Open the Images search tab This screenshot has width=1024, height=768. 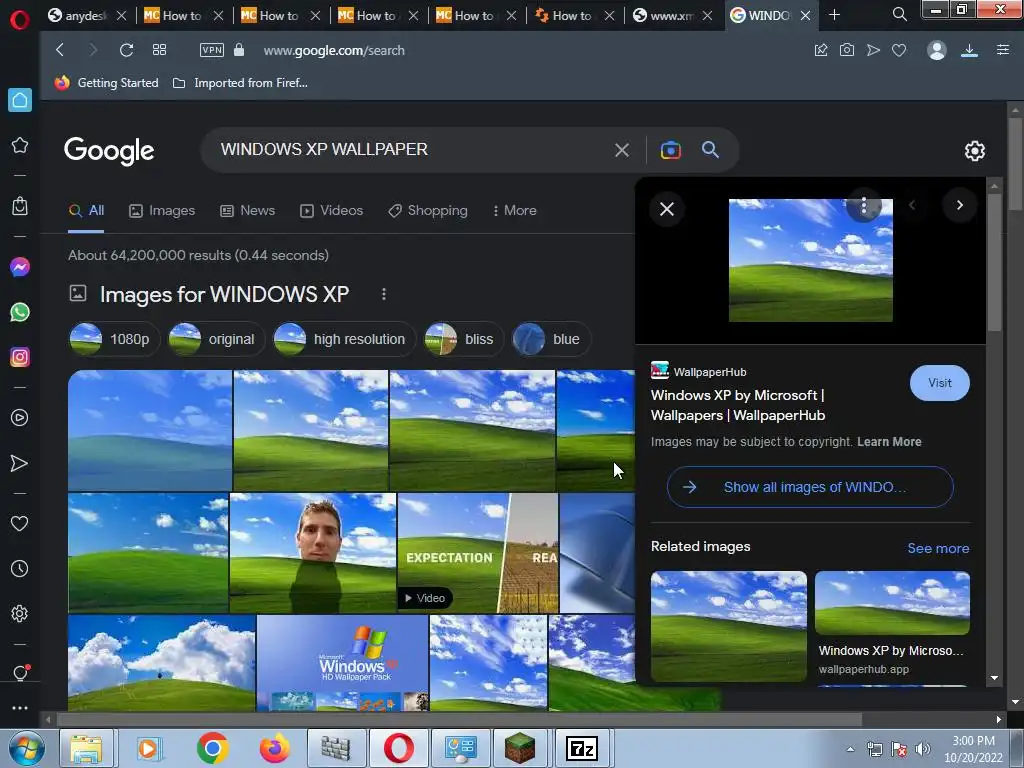pyautogui.click(x=162, y=210)
